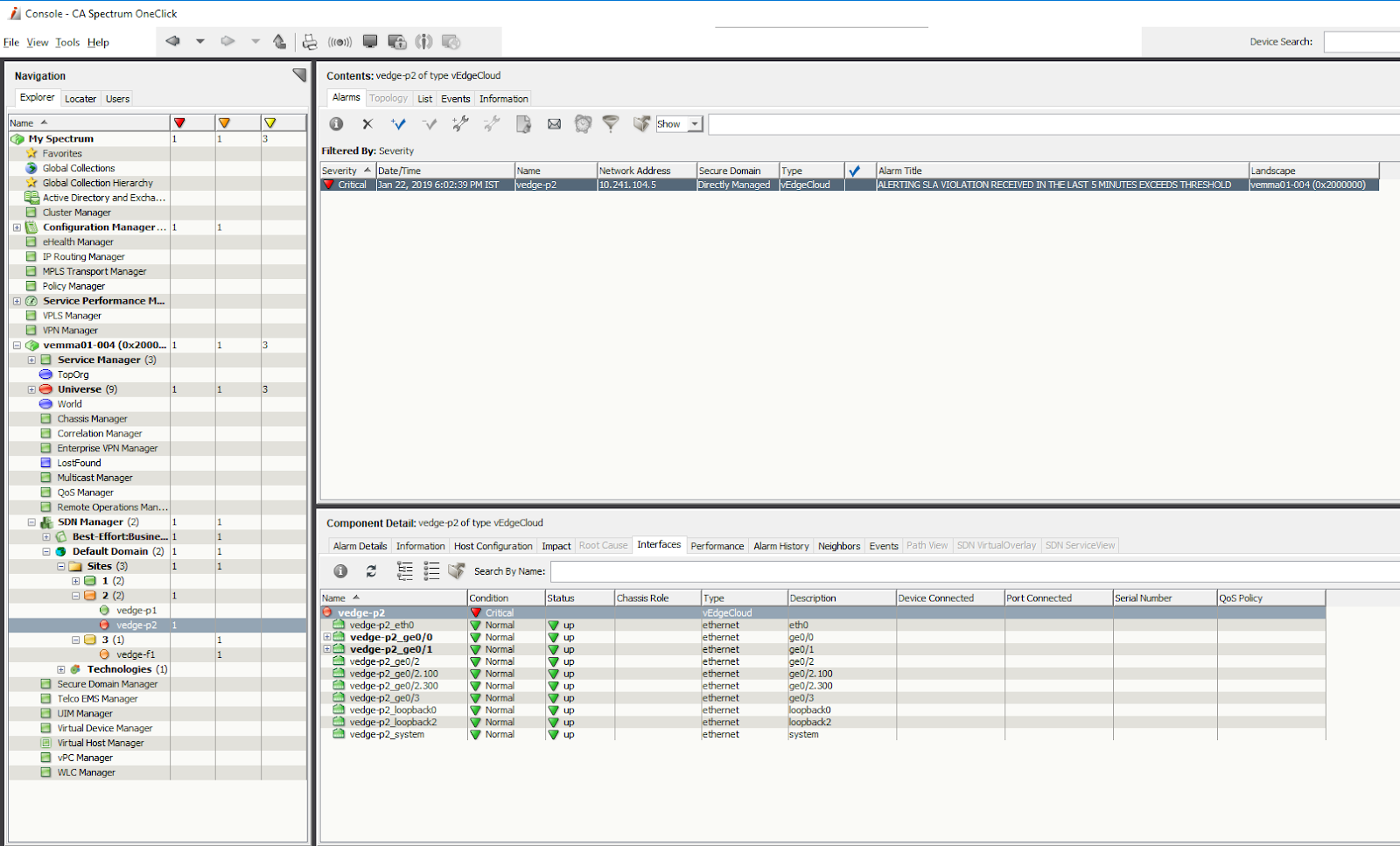Expand the Technologies tree node
1400x846 pixels.
[61, 670]
